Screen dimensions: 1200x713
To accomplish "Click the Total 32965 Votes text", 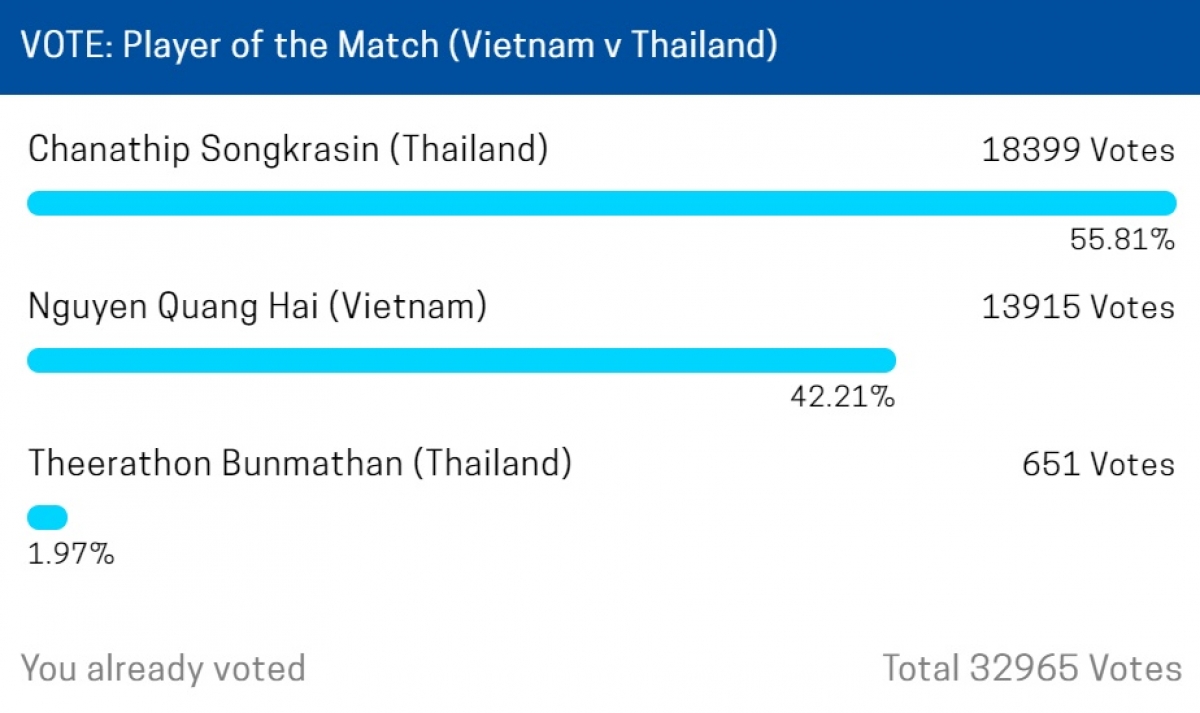I will (x=1031, y=668).
